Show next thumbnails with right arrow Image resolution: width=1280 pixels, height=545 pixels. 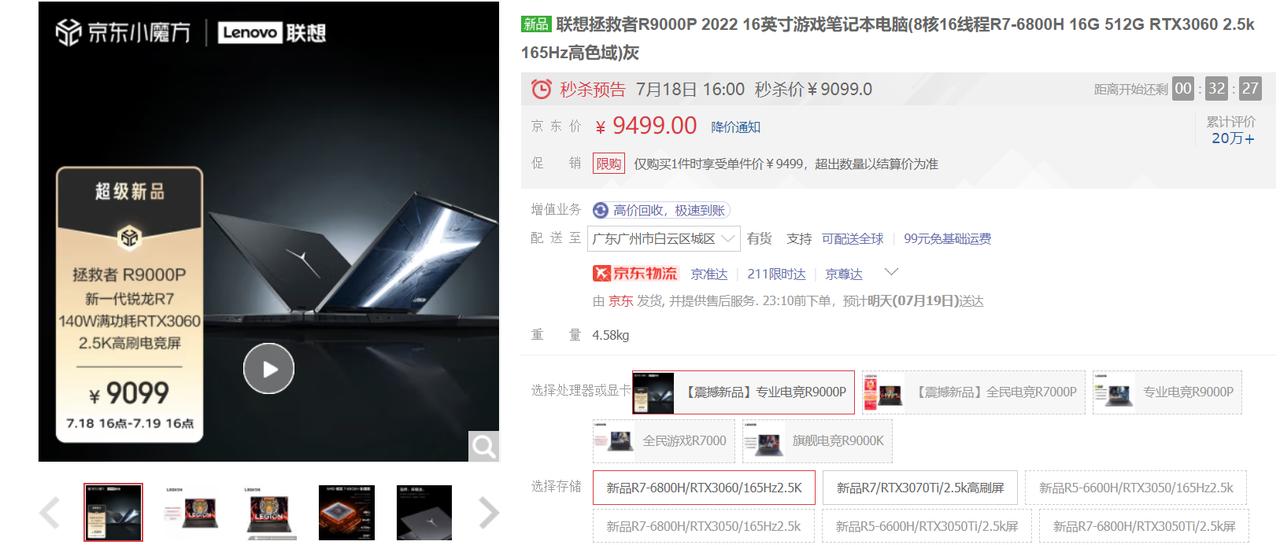pyautogui.click(x=488, y=513)
